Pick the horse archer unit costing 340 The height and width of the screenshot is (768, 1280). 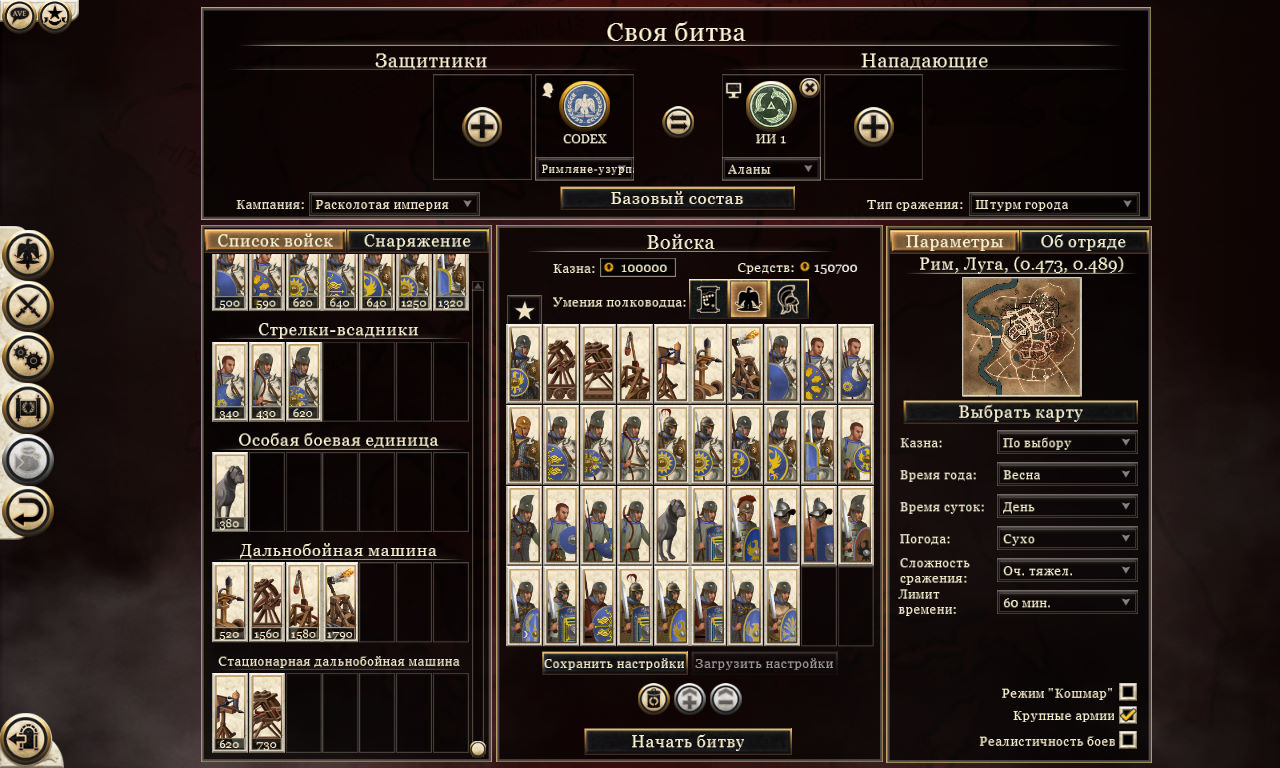[x=230, y=381]
